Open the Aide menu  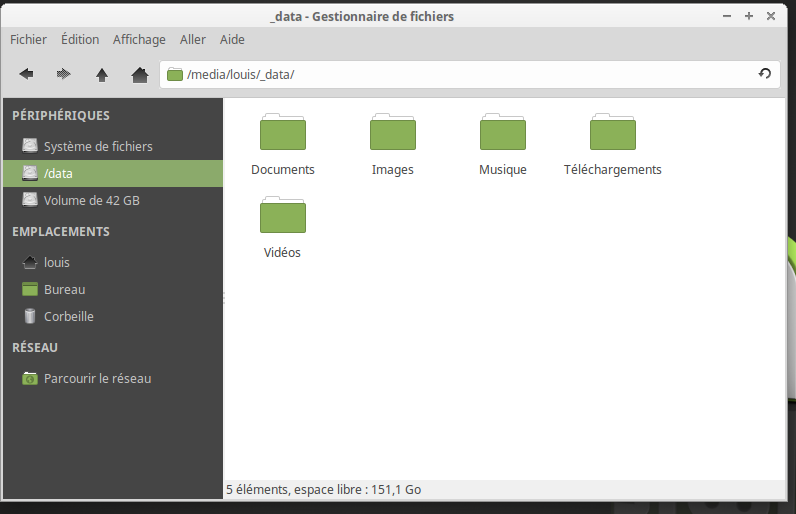(232, 40)
